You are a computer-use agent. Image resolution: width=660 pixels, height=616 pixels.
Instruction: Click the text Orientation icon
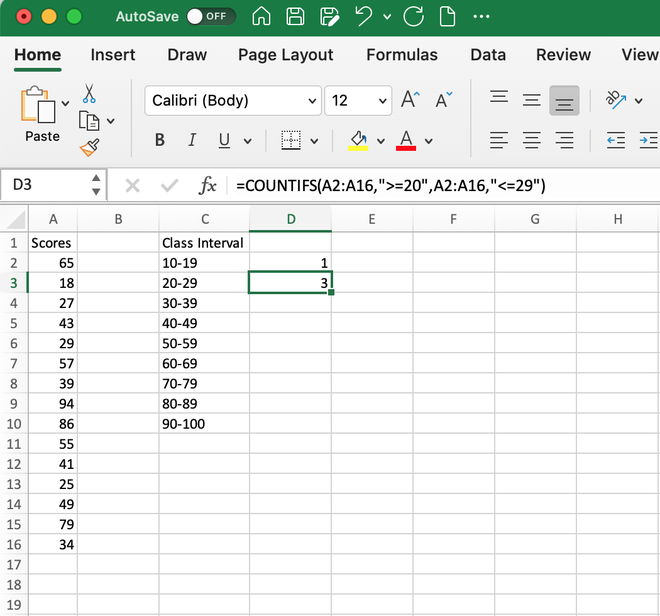pyautogui.click(x=616, y=100)
